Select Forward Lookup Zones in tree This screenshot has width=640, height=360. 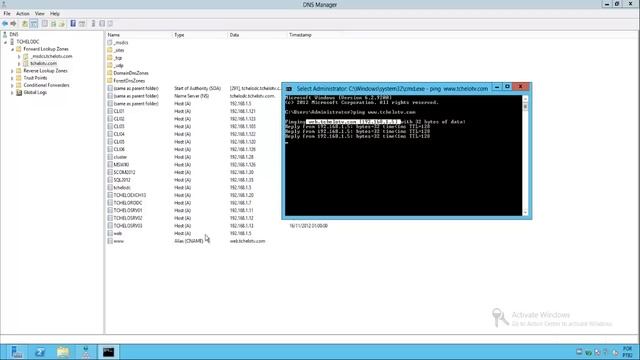pyautogui.click(x=46, y=49)
